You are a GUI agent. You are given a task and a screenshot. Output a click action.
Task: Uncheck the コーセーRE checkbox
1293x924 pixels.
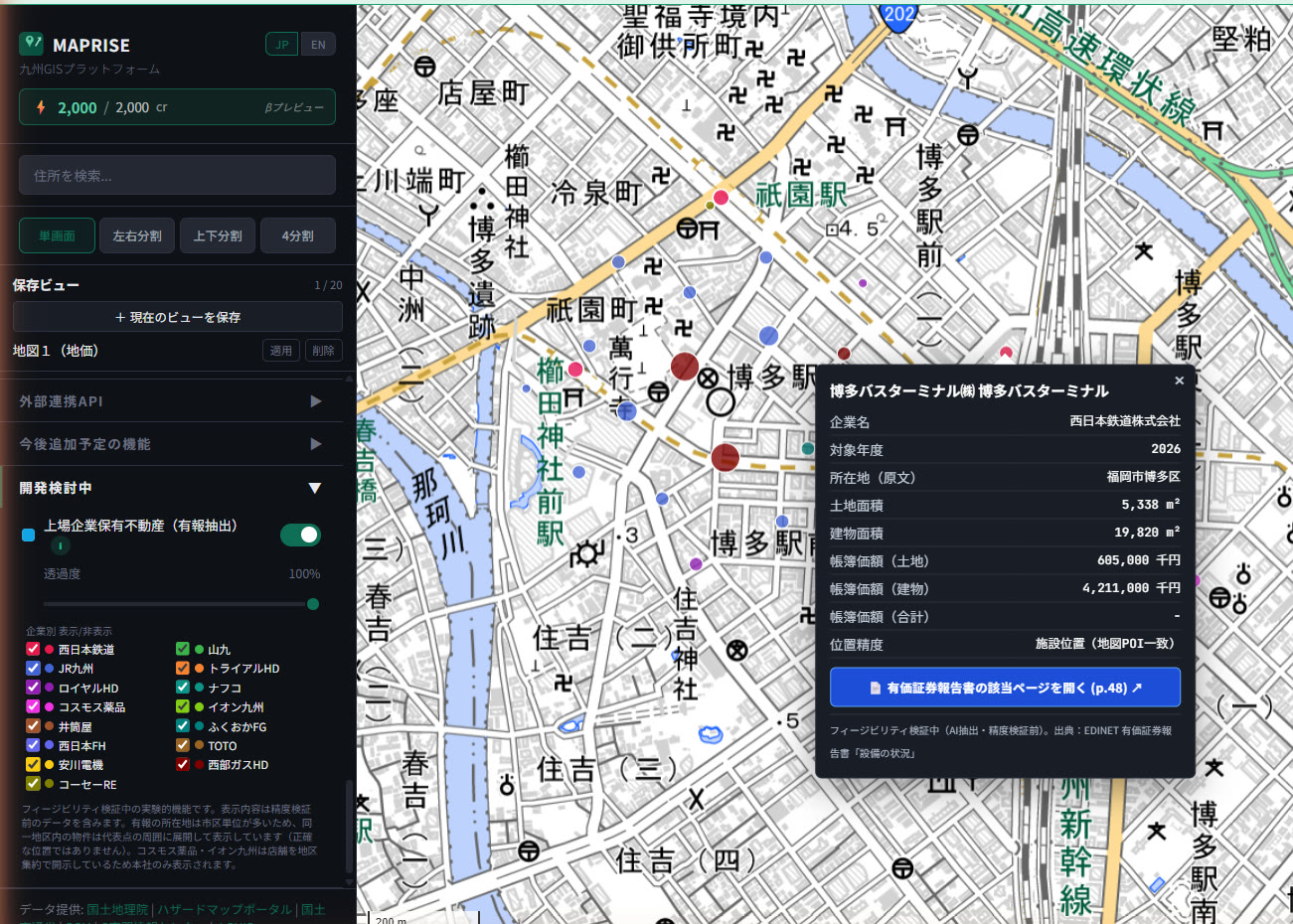pos(33,784)
